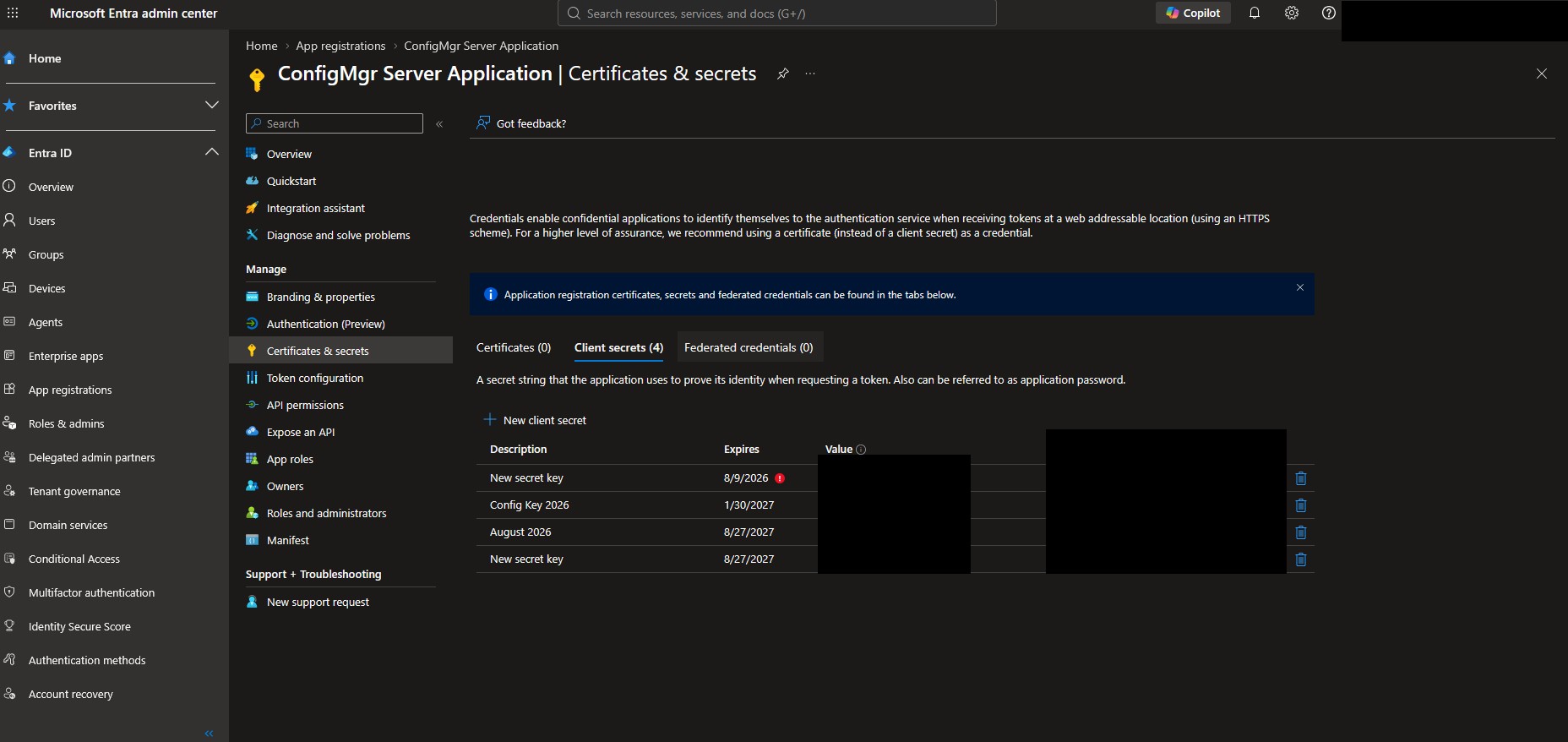
Task: Switch to the Certificates (0) tab
Action: (514, 347)
